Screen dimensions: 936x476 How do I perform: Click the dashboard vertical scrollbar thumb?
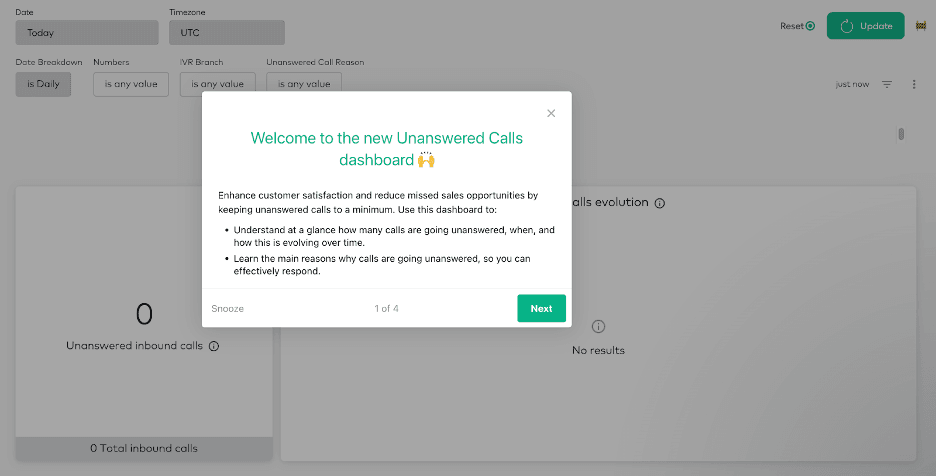[x=901, y=134]
